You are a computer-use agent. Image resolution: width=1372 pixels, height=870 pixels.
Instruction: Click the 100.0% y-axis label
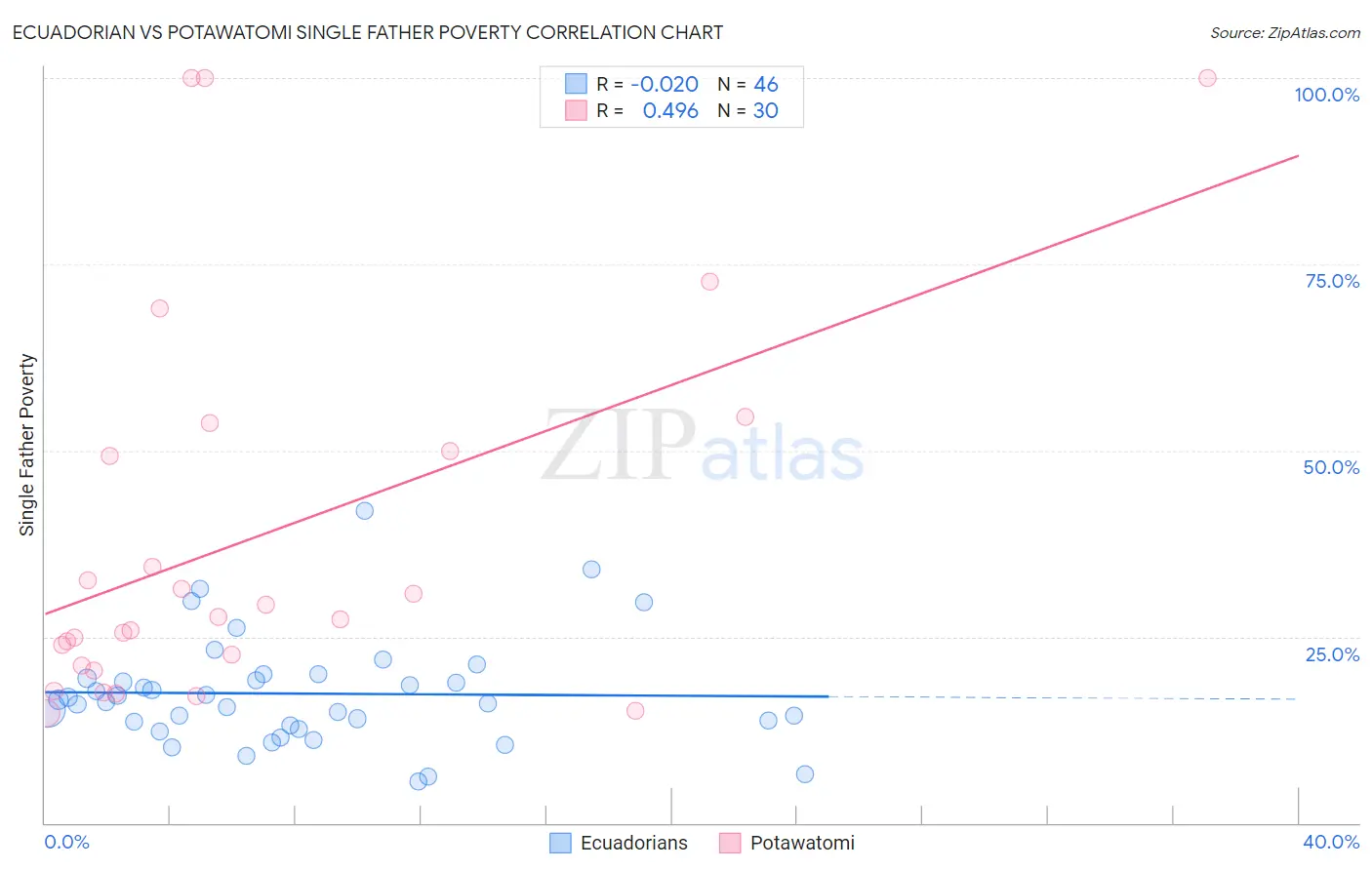[1326, 95]
